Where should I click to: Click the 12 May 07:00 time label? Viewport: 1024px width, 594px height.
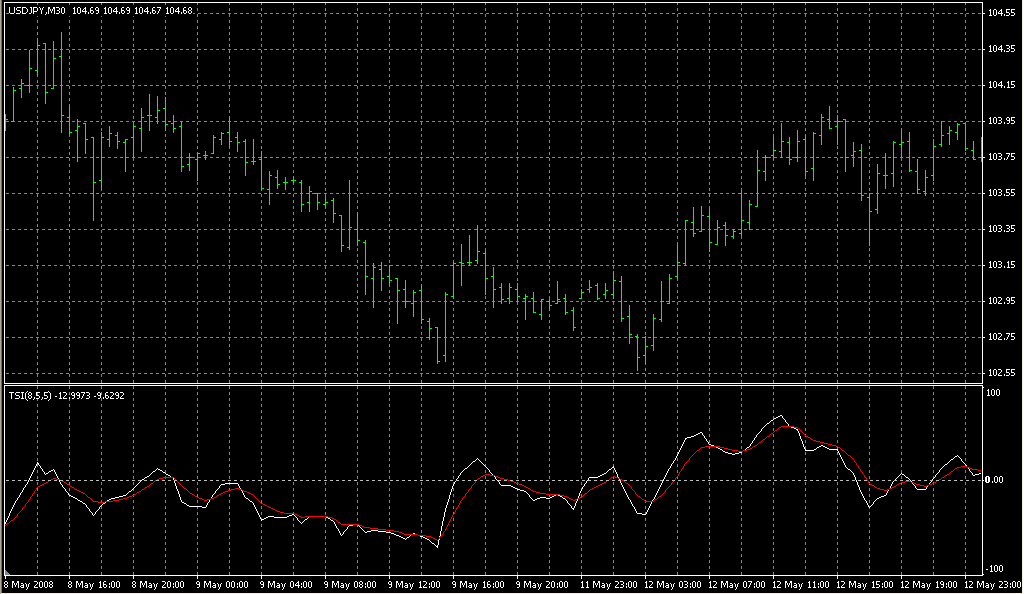tap(736, 584)
